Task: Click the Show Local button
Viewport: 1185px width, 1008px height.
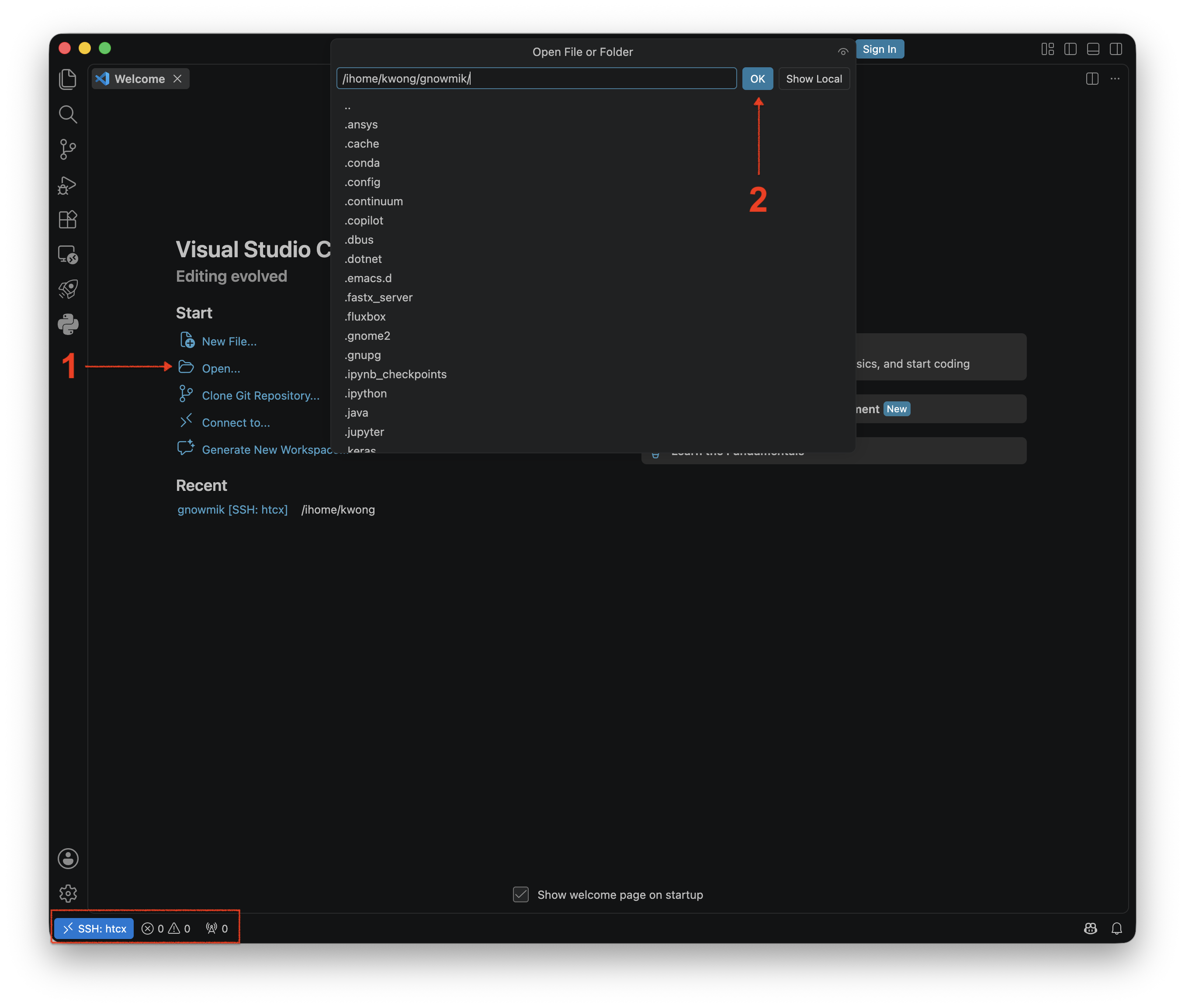Action: coord(814,79)
